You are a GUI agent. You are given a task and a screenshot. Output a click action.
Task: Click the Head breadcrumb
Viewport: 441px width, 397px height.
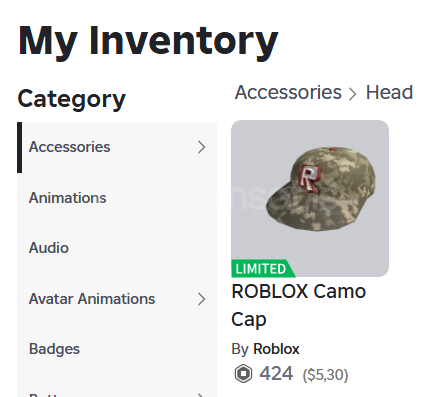pyautogui.click(x=389, y=92)
